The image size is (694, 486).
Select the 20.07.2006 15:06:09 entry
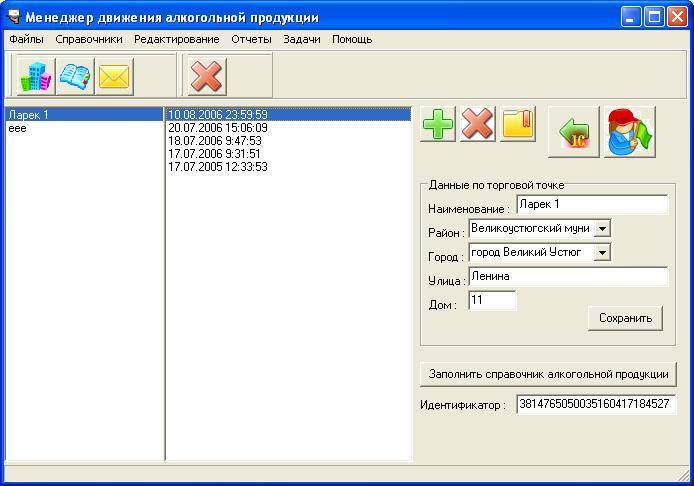point(217,128)
